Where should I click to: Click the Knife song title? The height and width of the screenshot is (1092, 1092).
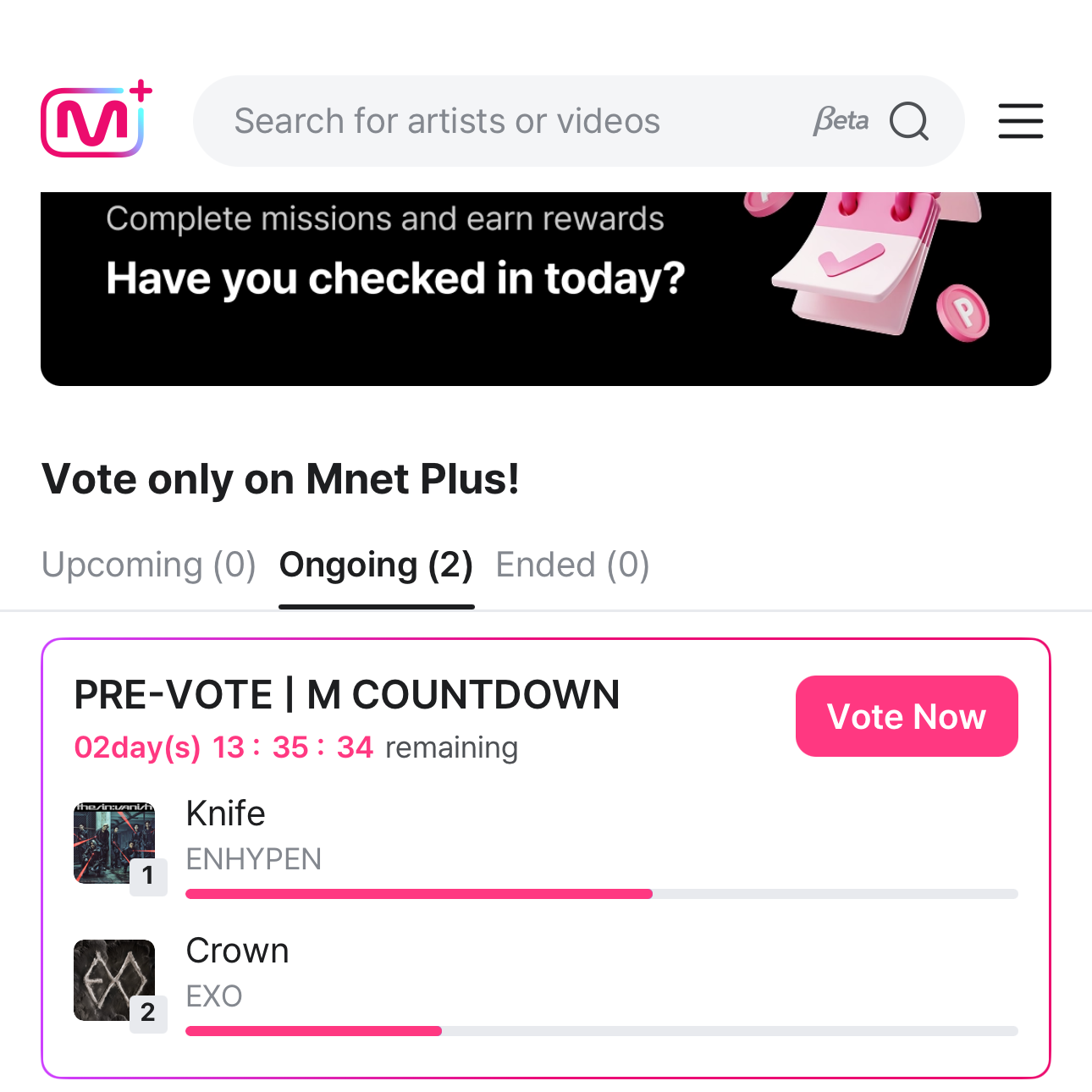point(225,813)
